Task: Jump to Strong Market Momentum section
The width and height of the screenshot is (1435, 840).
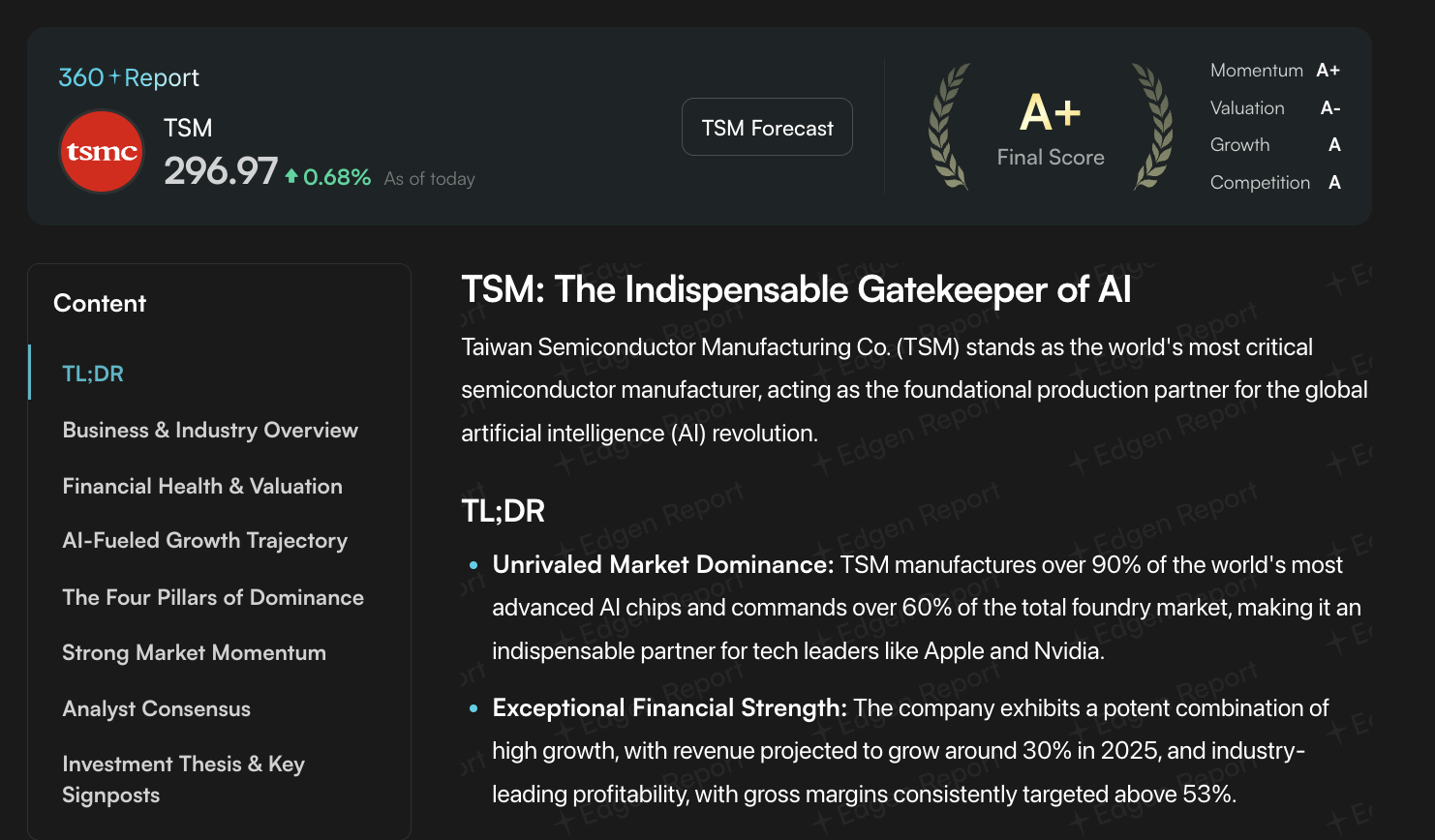Action: (x=194, y=653)
